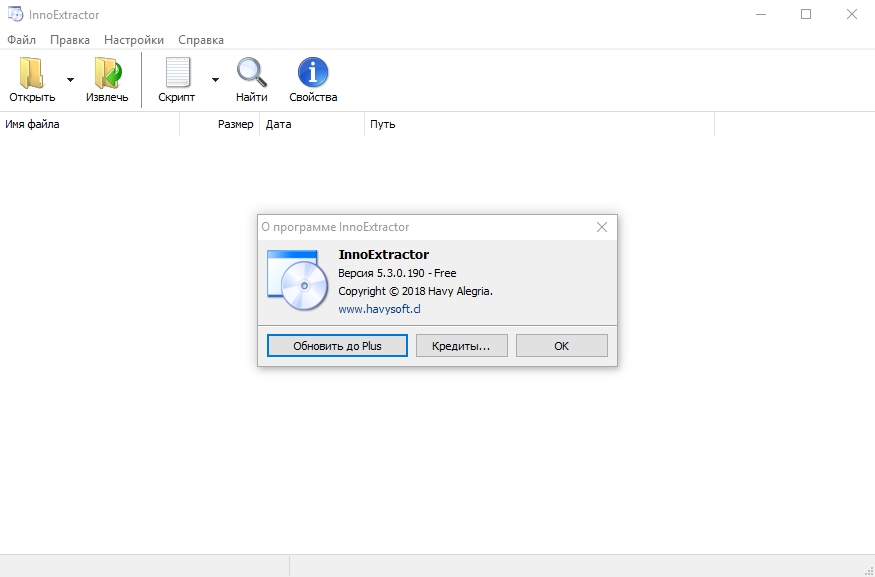The width and height of the screenshot is (875, 577).
Task: Expand the Открыть dropdown arrow
Action: [70, 80]
